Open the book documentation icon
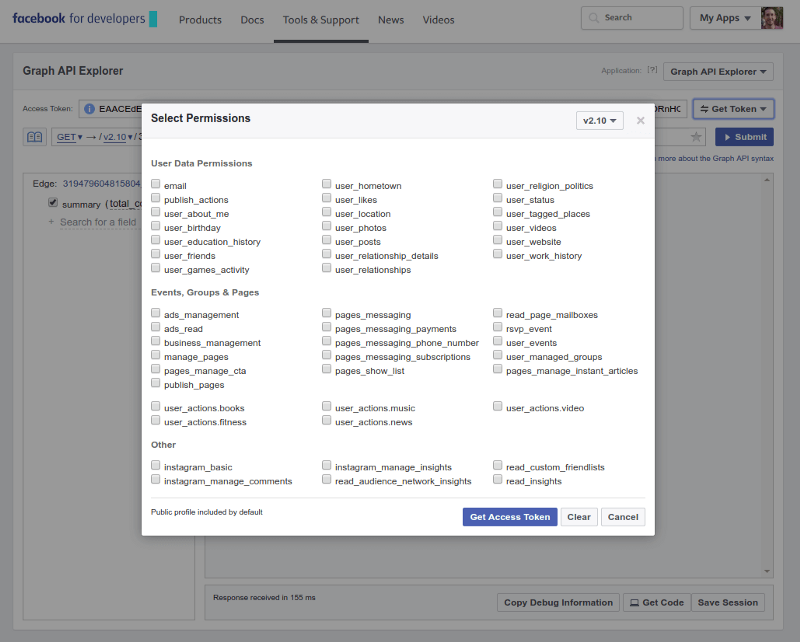The width and height of the screenshot is (800, 642). pyautogui.click(x=35, y=137)
